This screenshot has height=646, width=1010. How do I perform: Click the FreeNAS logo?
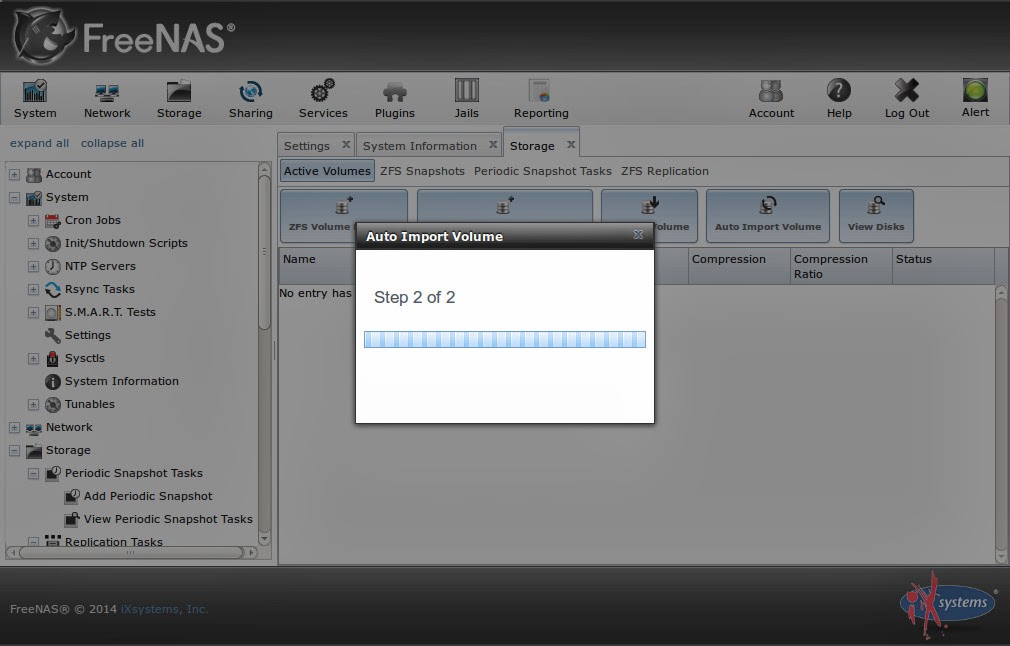[124, 36]
